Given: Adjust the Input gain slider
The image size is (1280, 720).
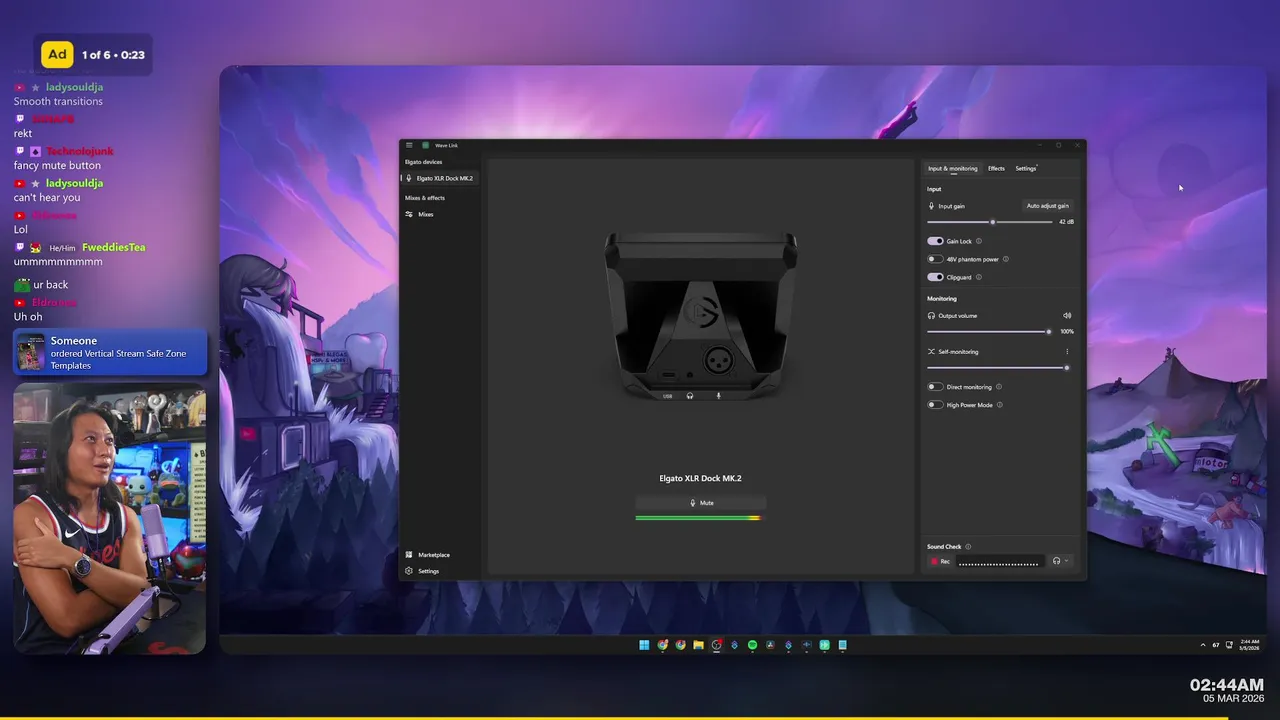Looking at the screenshot, I should [990, 222].
